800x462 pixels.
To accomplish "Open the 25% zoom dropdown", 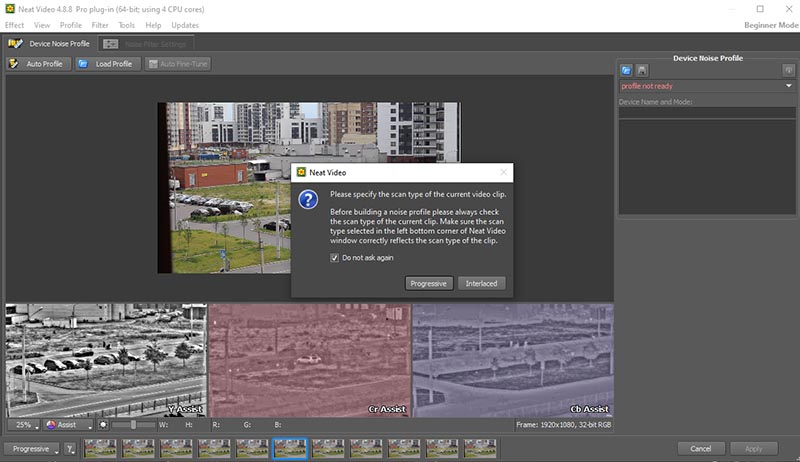I will [x=24, y=424].
